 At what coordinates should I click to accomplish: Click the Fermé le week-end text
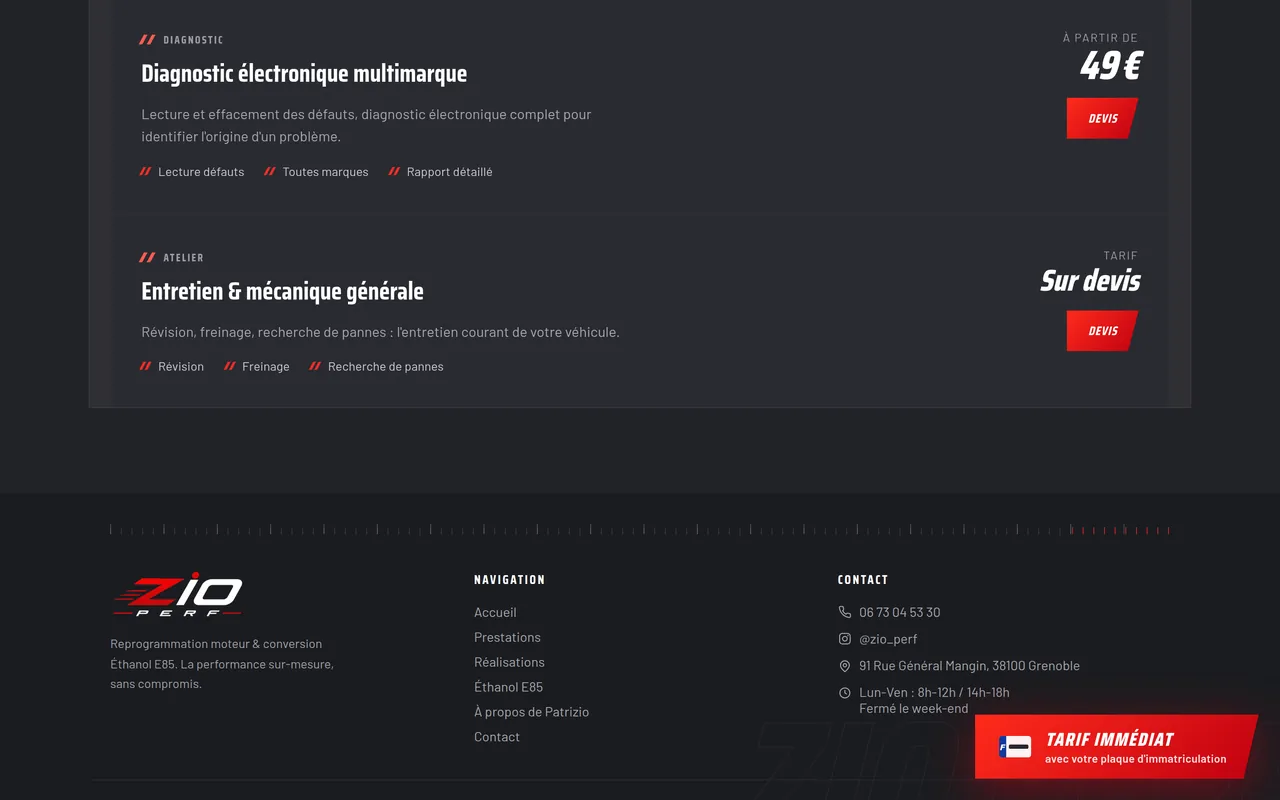(x=914, y=708)
